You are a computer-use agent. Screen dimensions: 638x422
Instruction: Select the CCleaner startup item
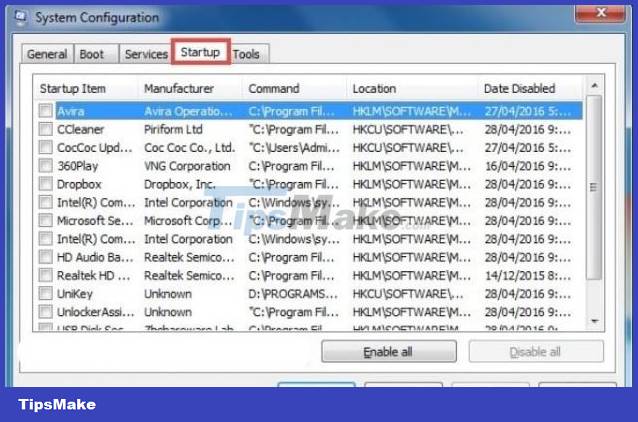pos(81,129)
